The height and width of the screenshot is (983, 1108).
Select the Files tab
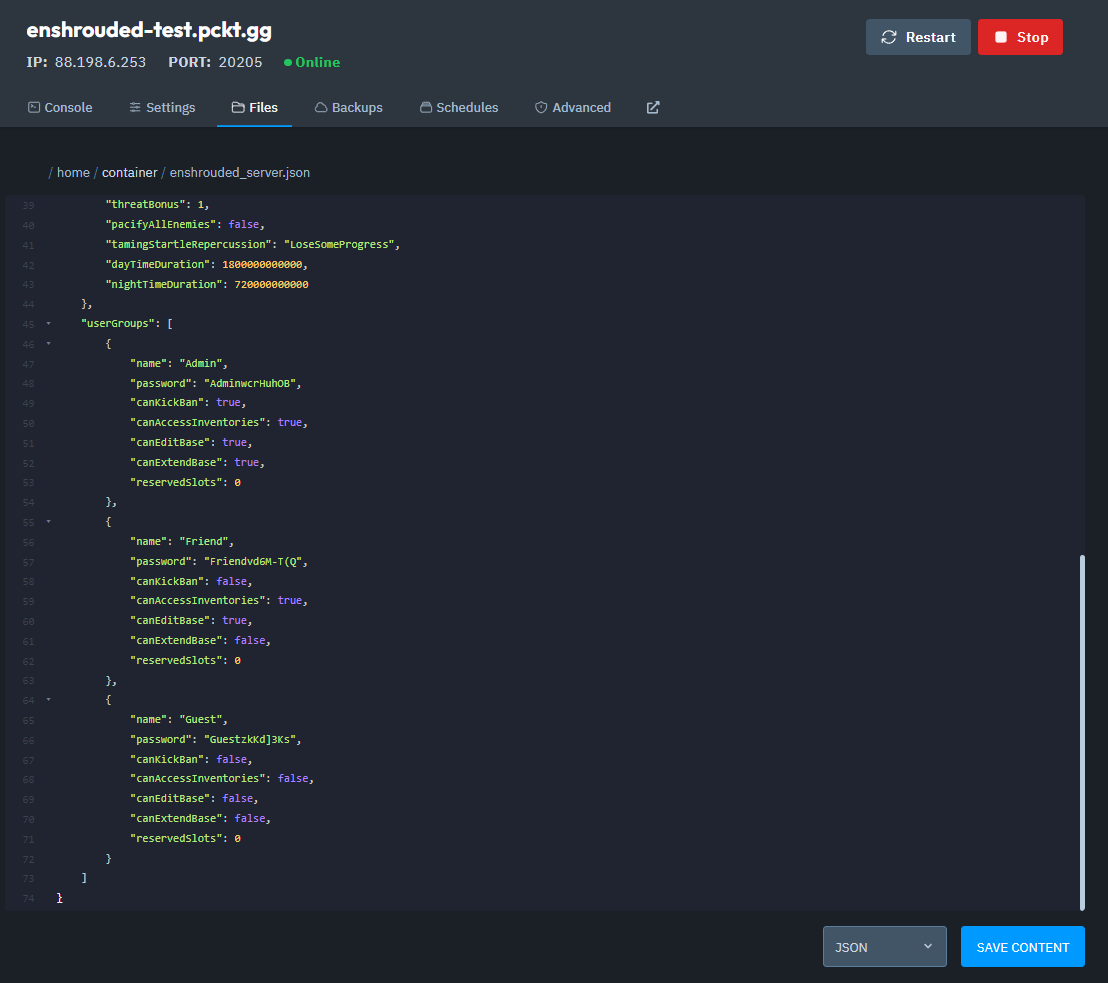[254, 107]
